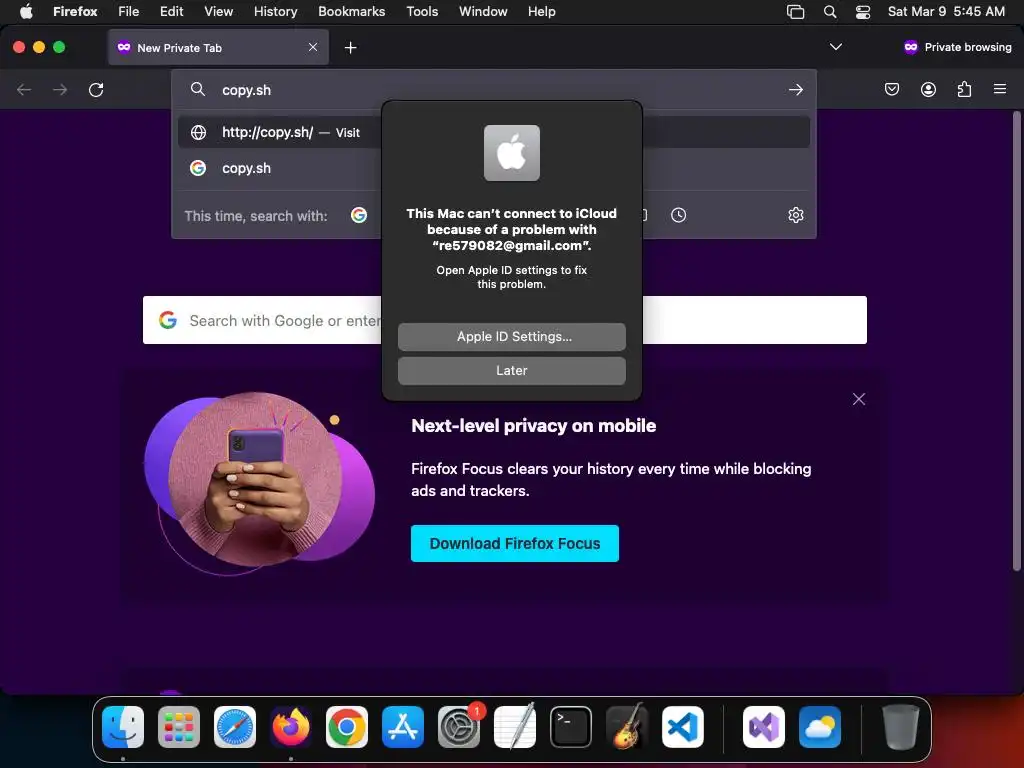1024x768 pixels.
Task: Open the View menu
Action: click(x=218, y=11)
